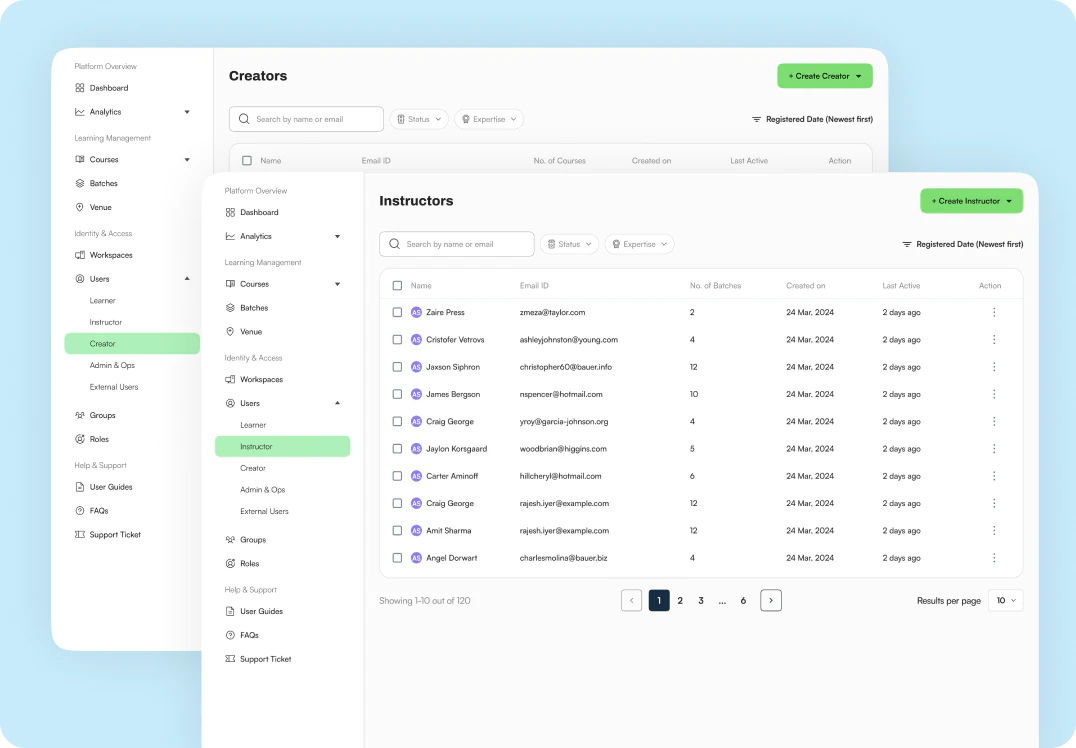Select Learner under Users in Instructors sidebar

coord(253,425)
